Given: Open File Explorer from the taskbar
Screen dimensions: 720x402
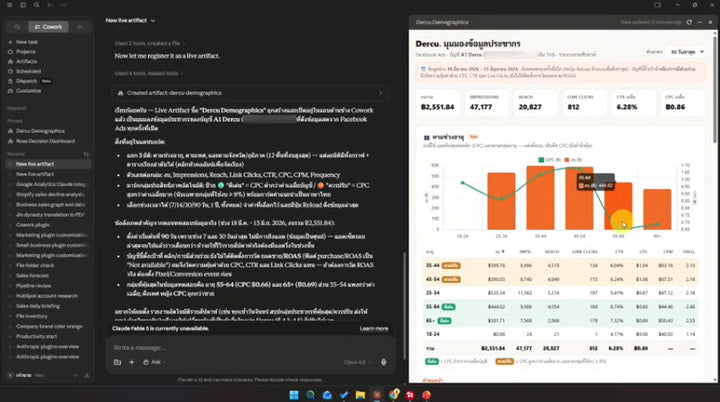Looking at the screenshot, I should 360,395.
